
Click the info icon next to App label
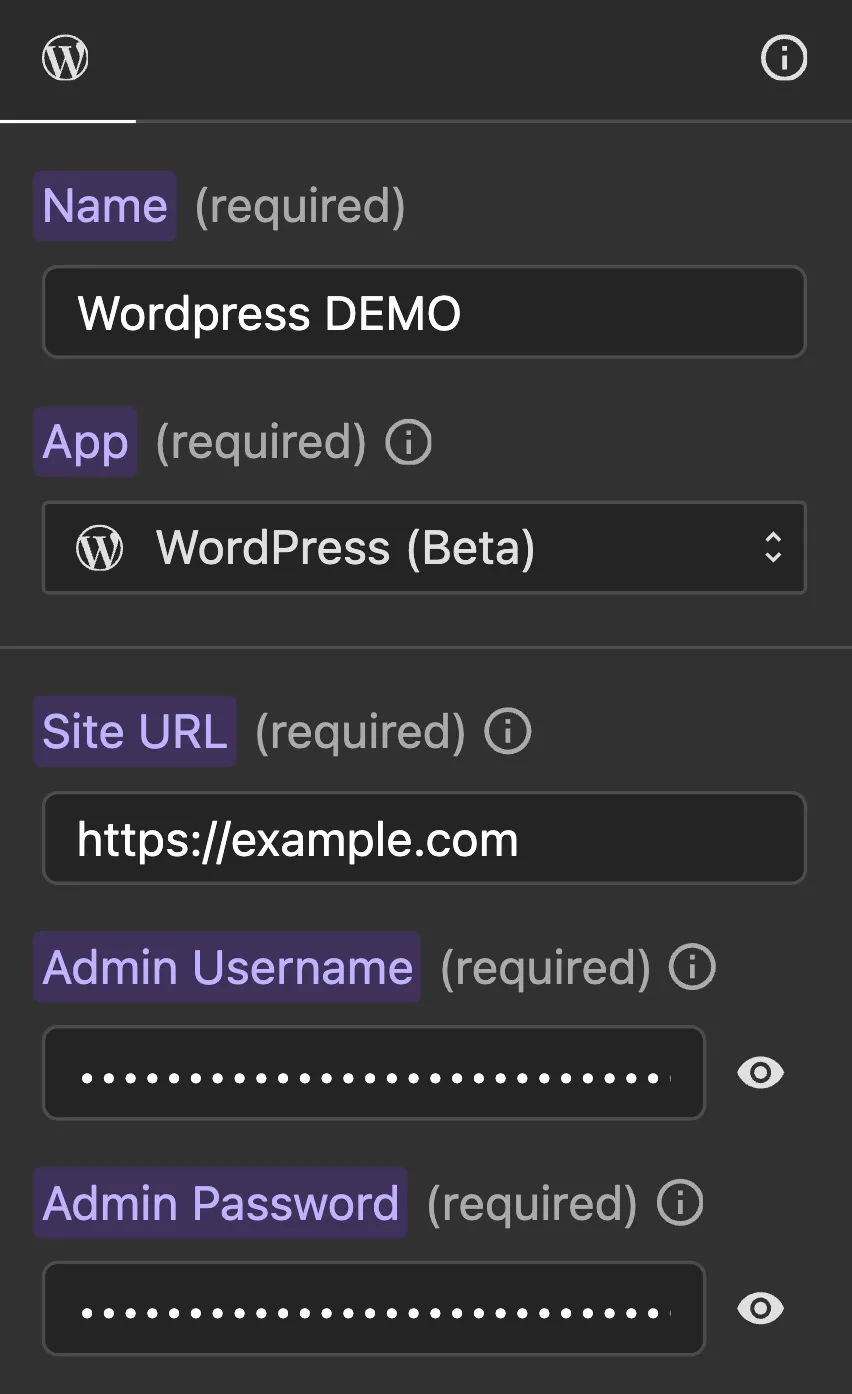(x=408, y=441)
